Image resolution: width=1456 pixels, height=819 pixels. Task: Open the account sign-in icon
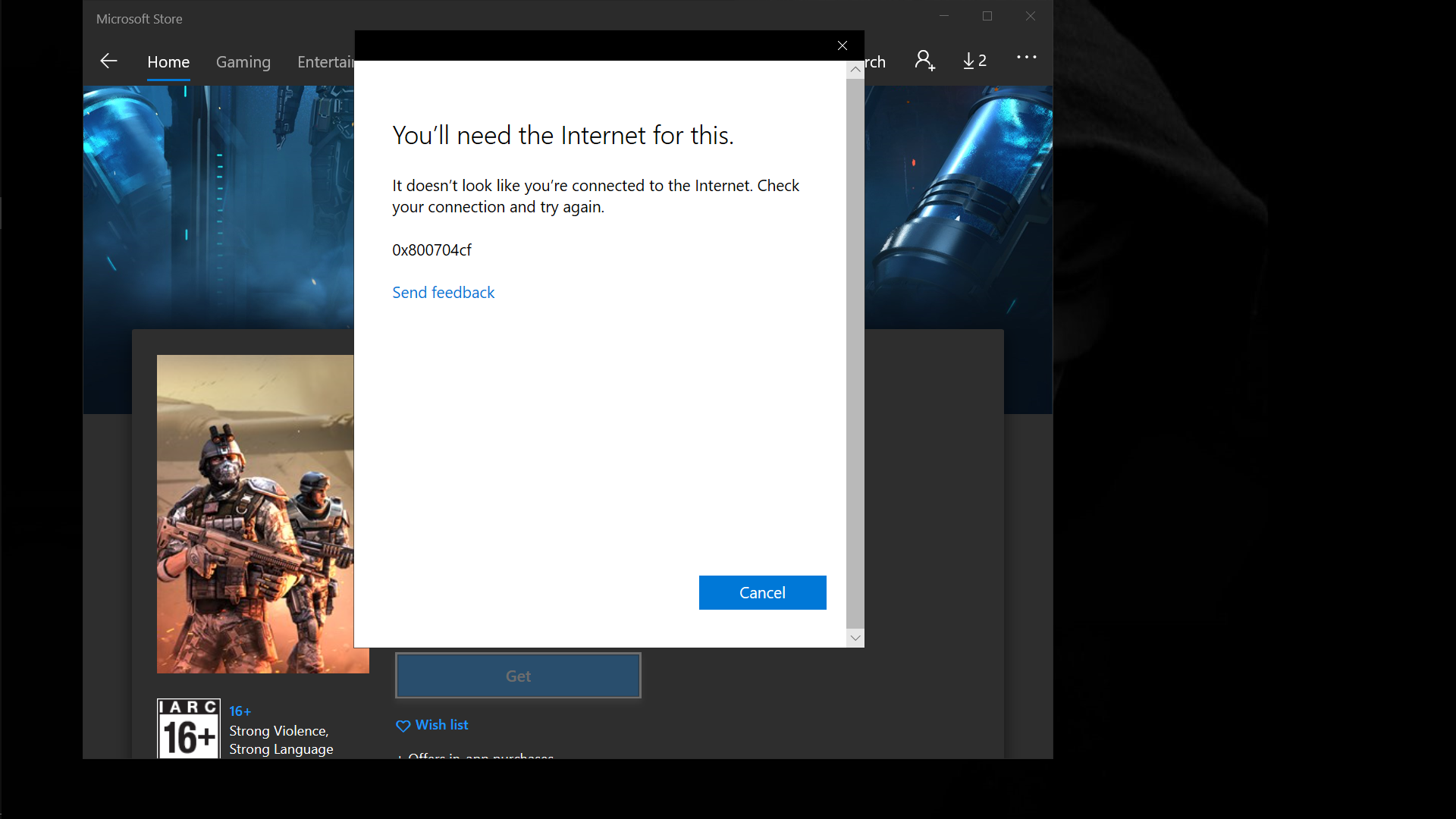tap(924, 60)
